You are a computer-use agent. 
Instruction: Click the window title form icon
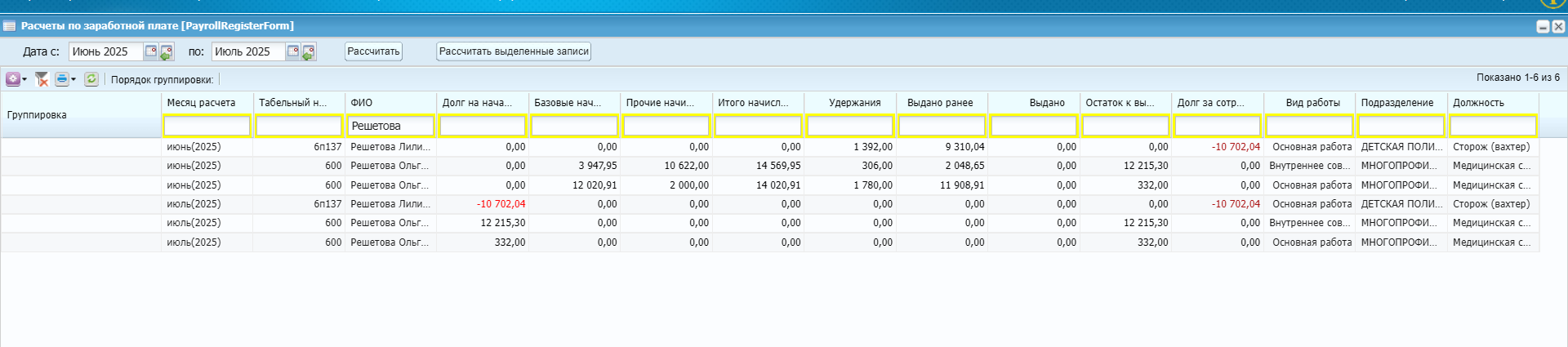pyautogui.click(x=10, y=26)
